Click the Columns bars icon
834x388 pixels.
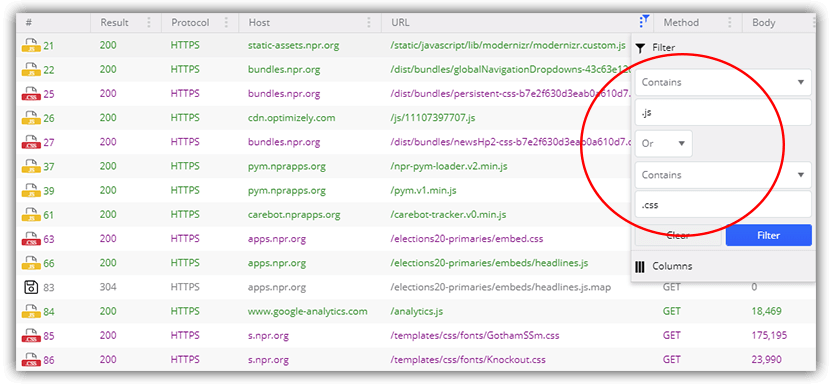click(641, 266)
